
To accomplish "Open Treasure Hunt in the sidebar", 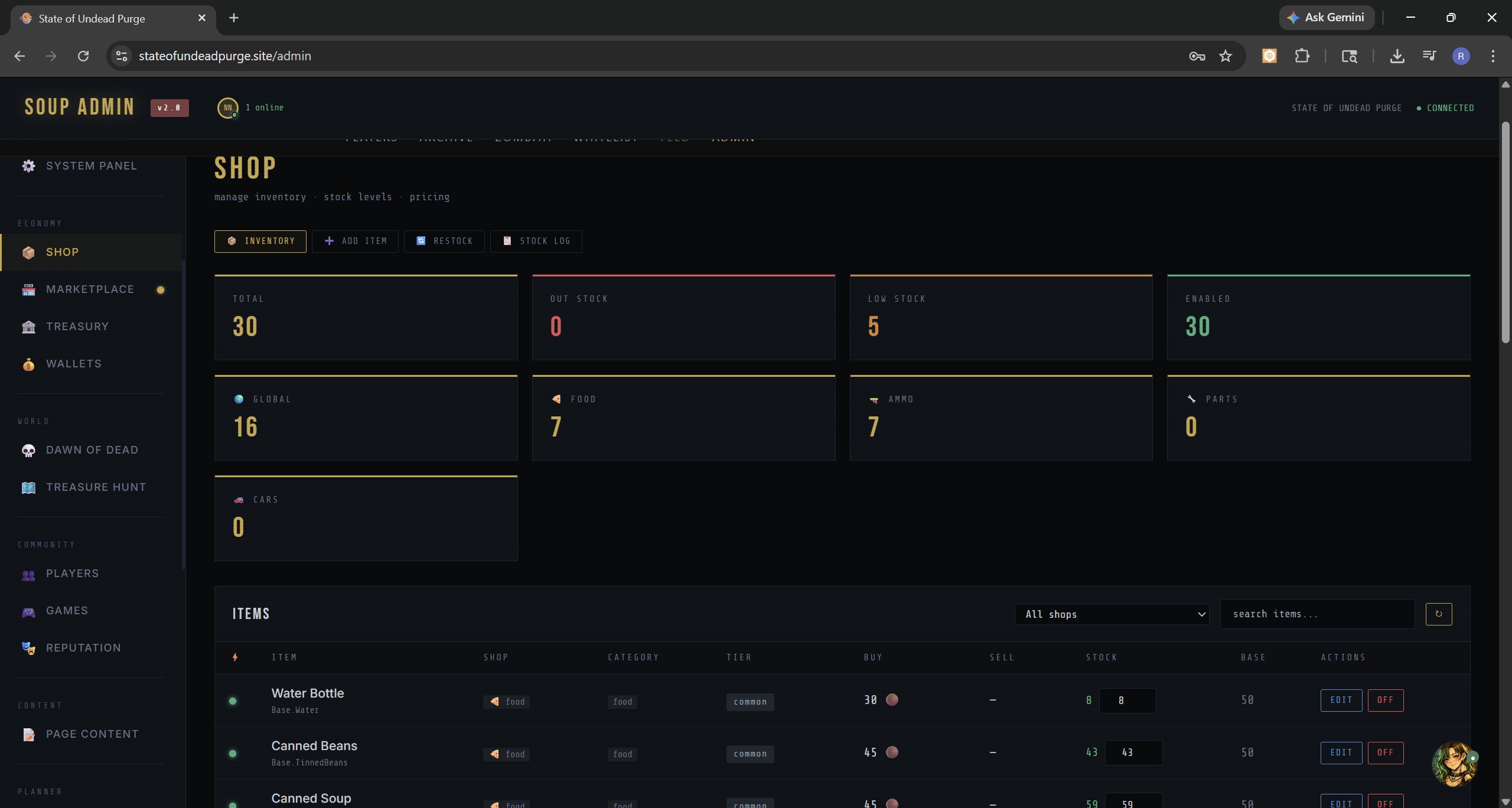I will click(x=91, y=487).
